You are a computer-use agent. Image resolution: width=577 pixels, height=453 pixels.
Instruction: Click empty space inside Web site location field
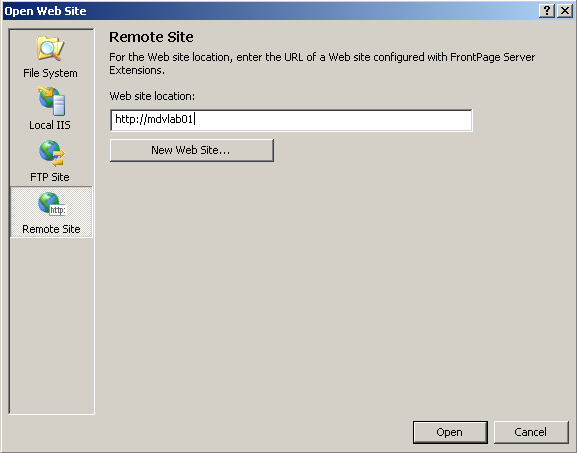pyautogui.click(x=331, y=120)
